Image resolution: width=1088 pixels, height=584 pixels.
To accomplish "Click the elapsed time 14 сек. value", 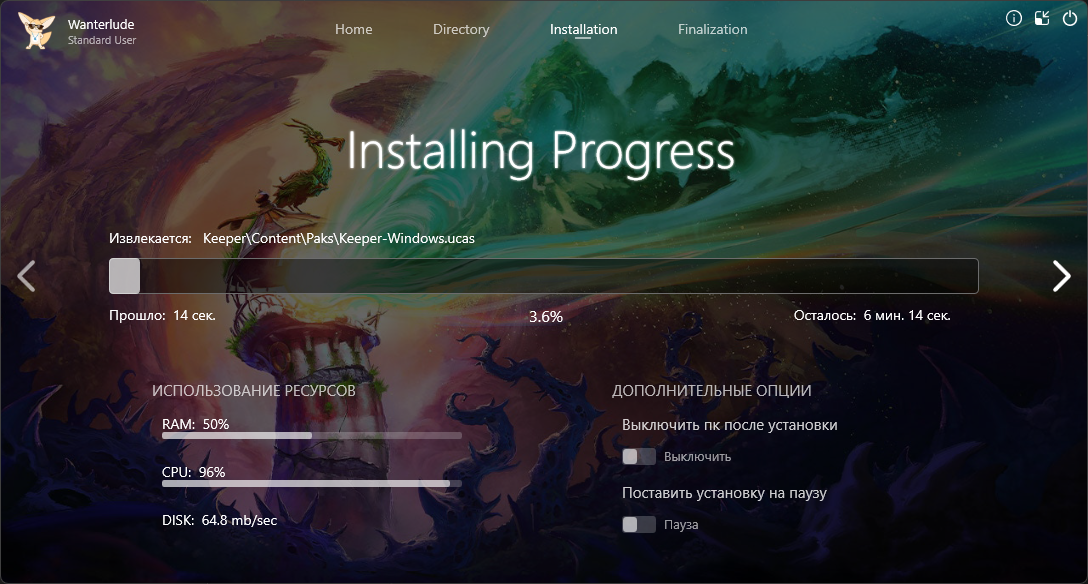I will (x=194, y=316).
